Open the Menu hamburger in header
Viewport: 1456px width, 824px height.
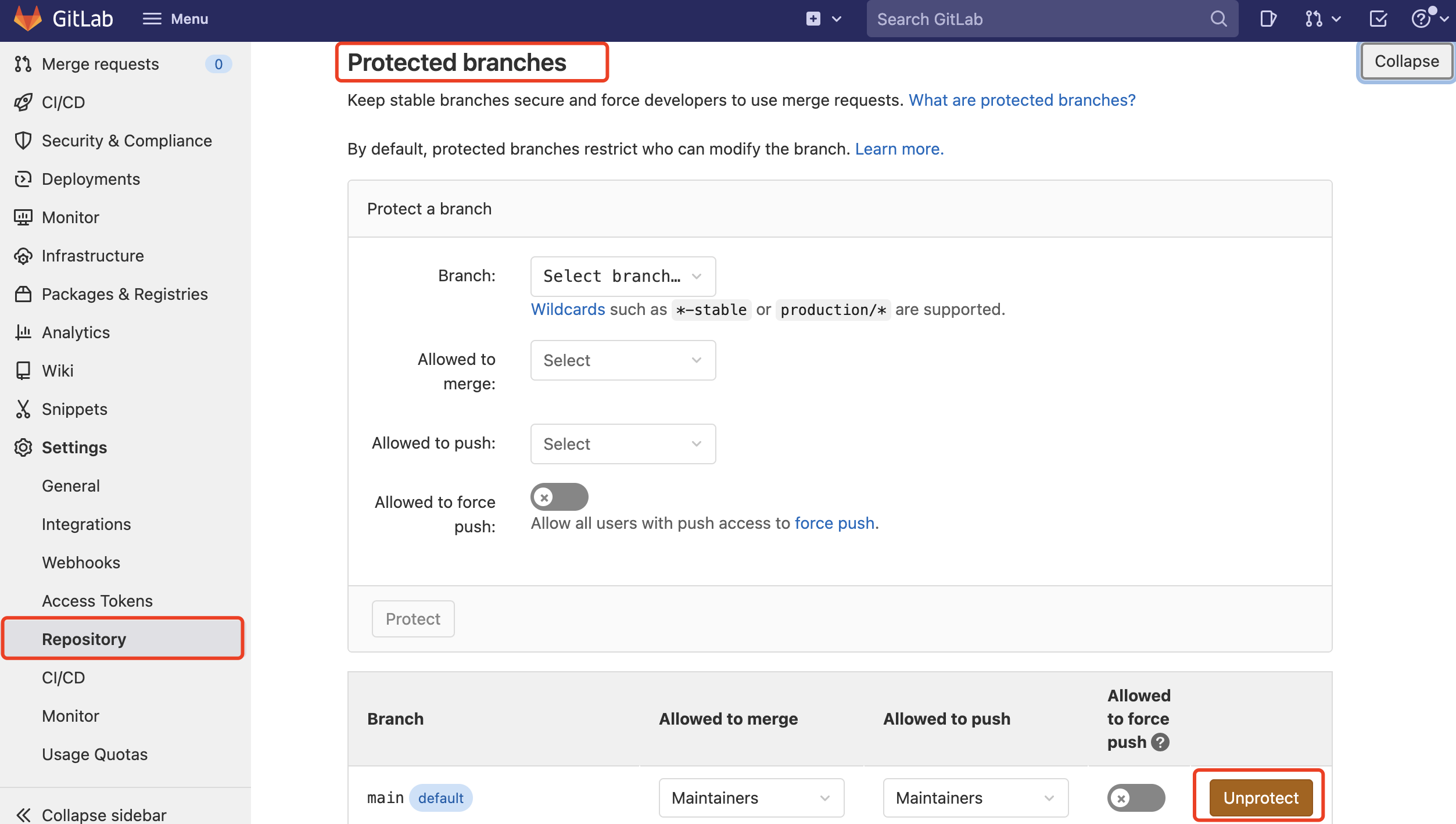(x=175, y=19)
